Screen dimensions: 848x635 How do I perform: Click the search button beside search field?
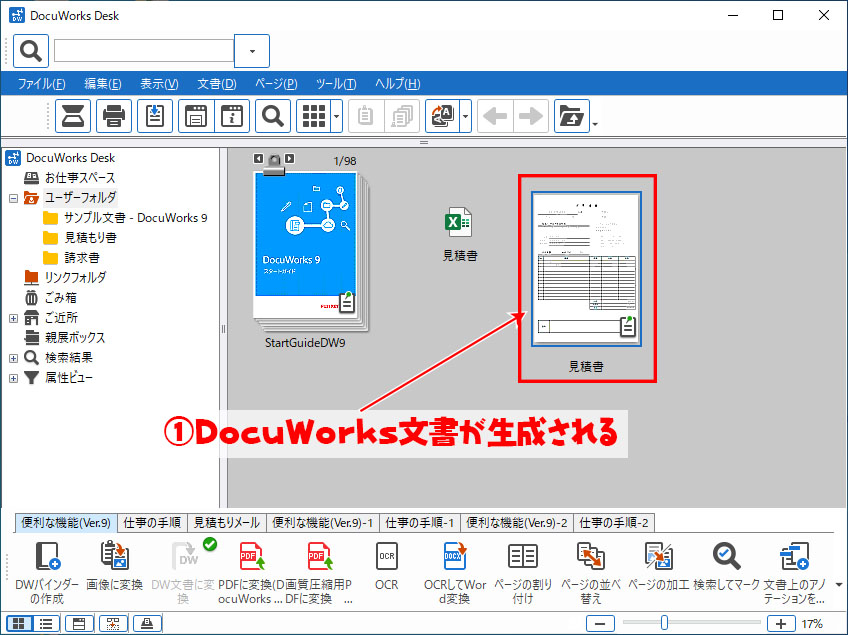(31, 51)
